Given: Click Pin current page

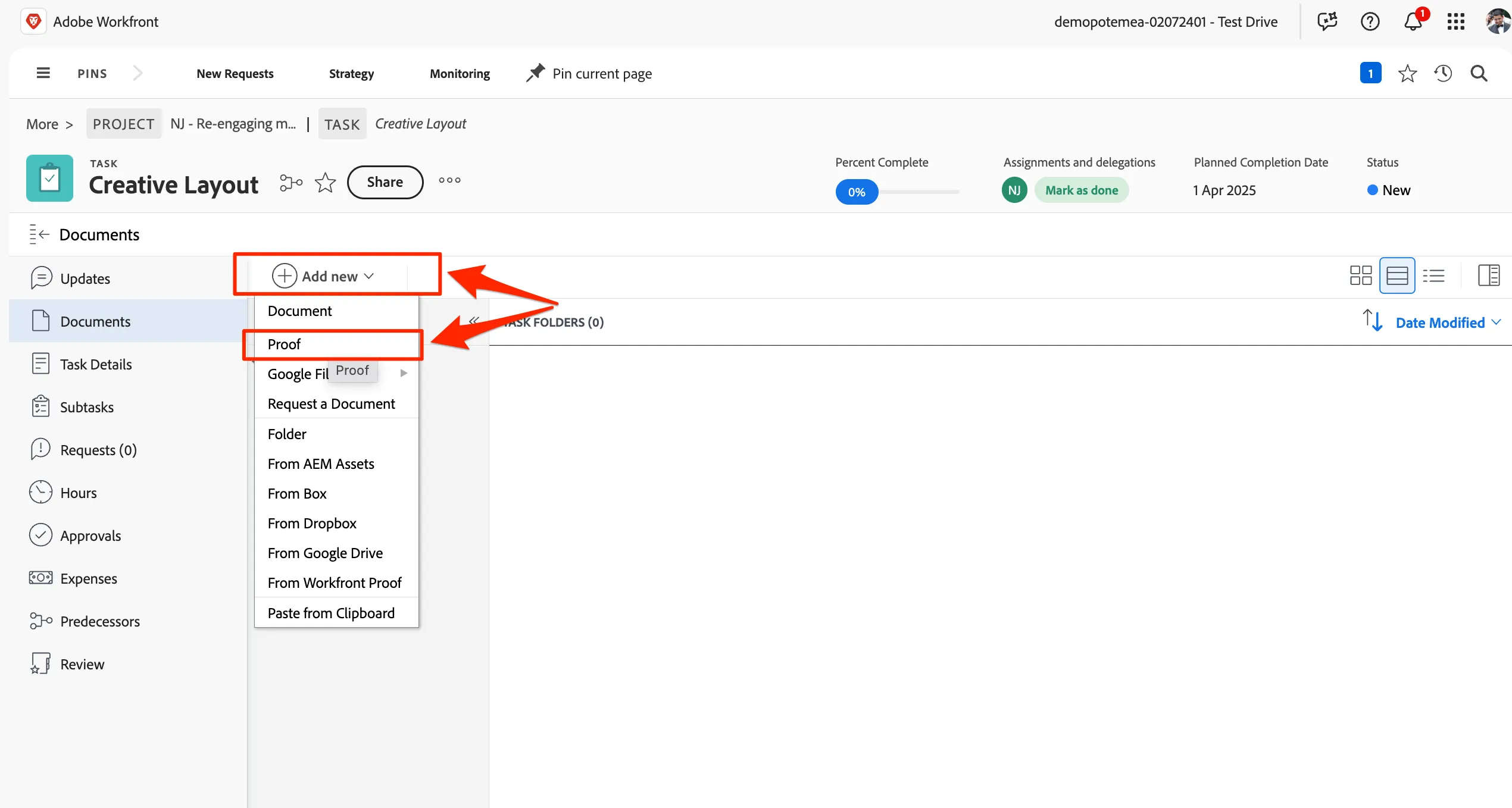Looking at the screenshot, I should [x=589, y=73].
